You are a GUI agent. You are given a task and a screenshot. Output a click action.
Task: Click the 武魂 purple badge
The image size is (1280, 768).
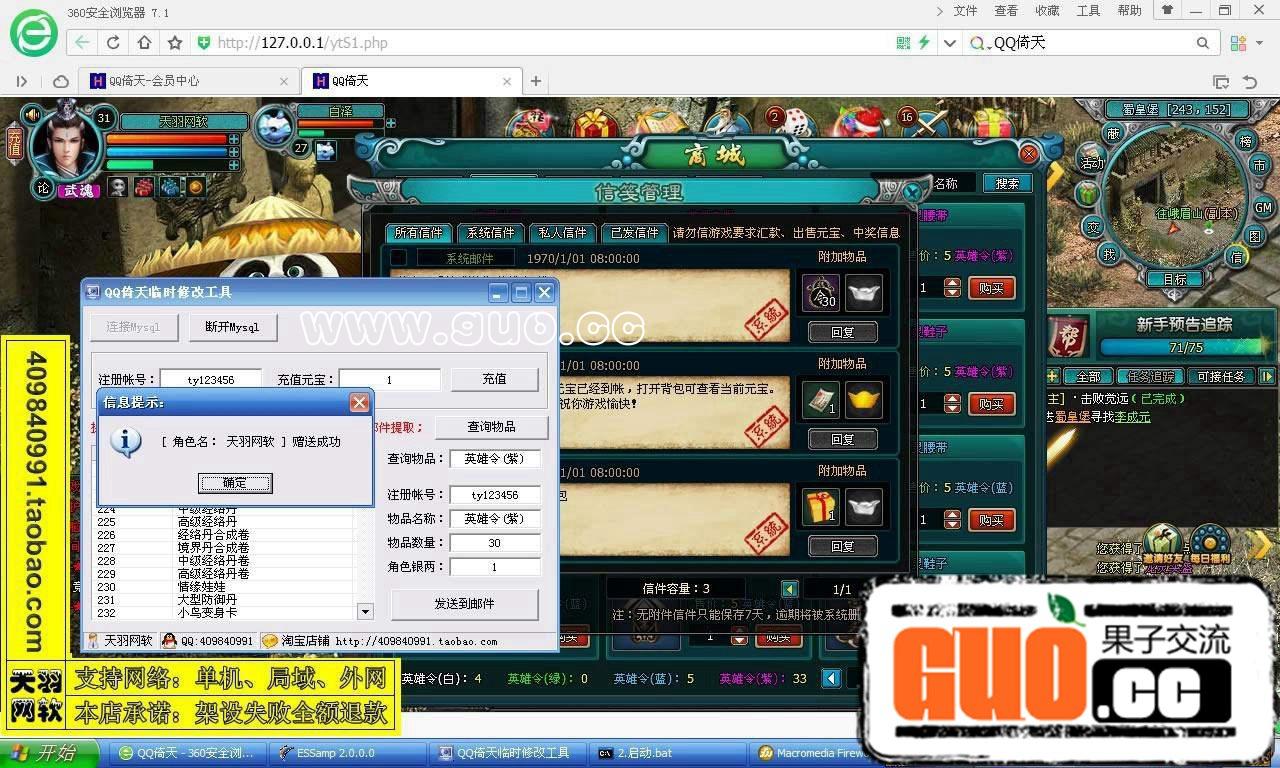78,191
